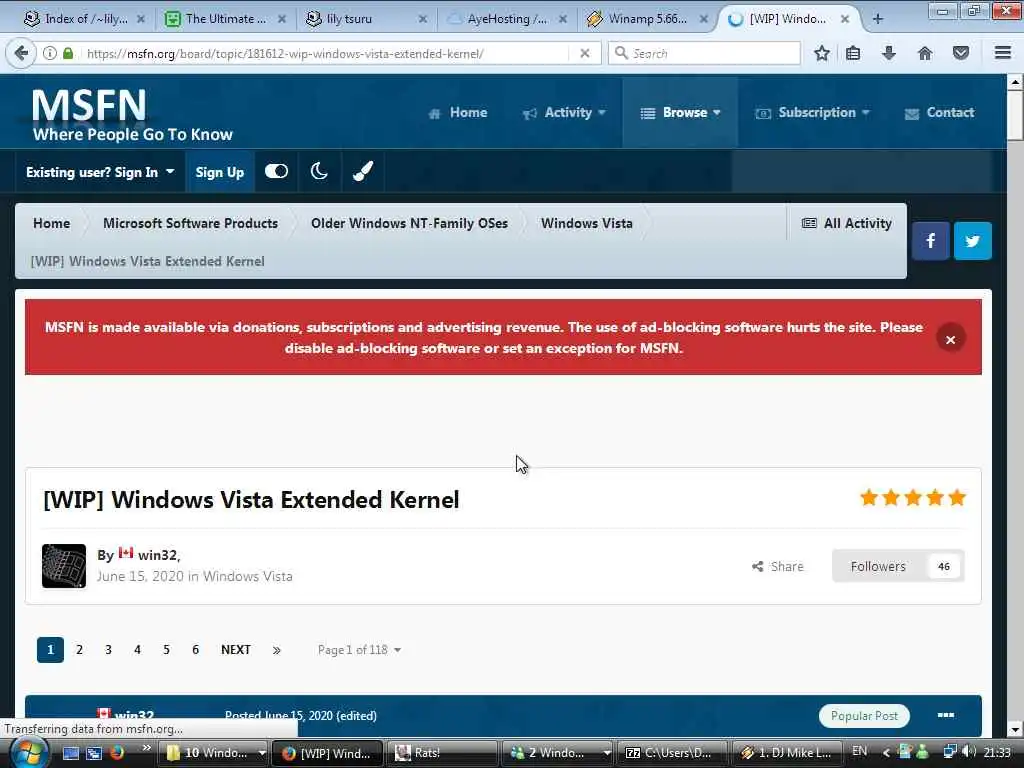Expand the Activity dropdown menu
The height and width of the screenshot is (768, 1024).
tap(565, 112)
